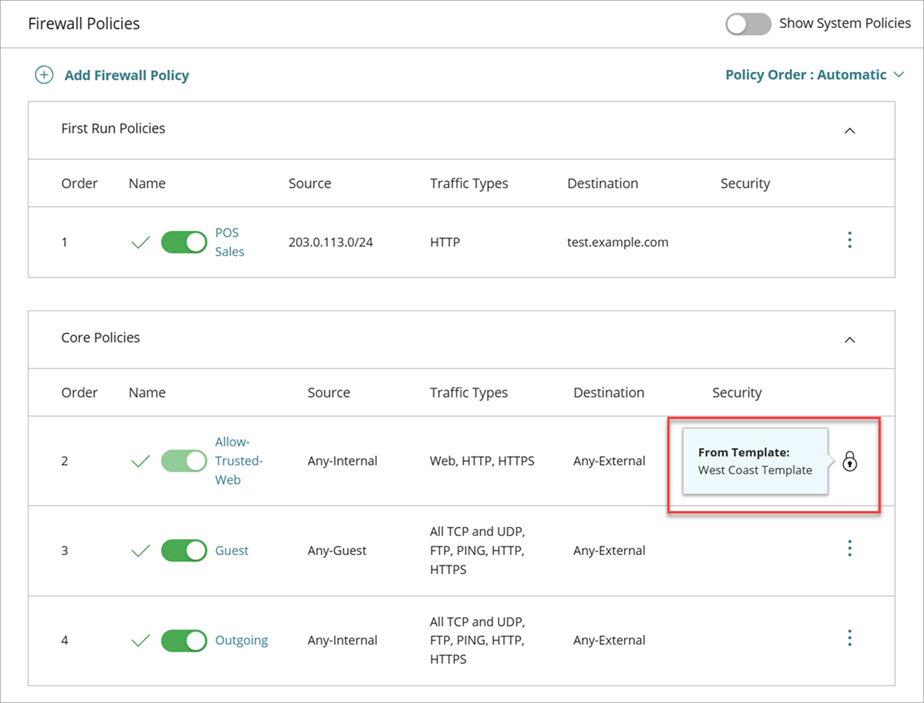Enable the Allow-Trusted-Web policy toggle
Screen dimensions: 924x703
coord(184,460)
